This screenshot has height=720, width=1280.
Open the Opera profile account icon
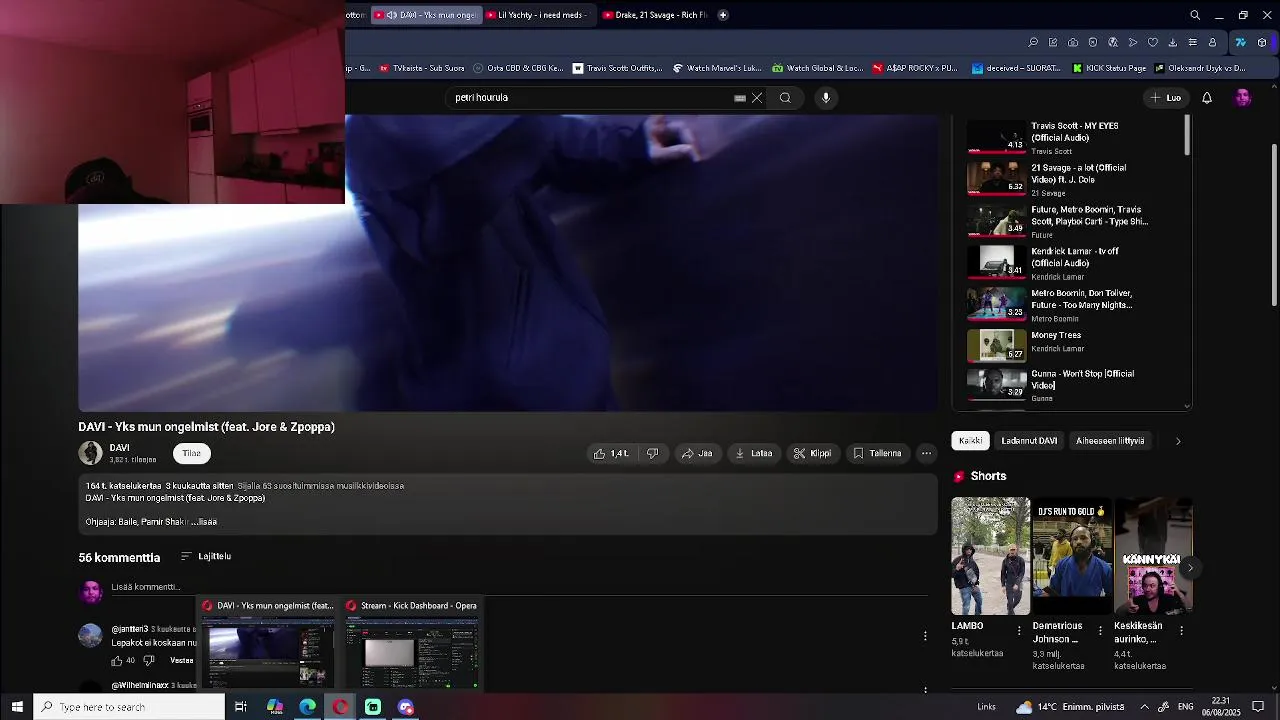tap(1213, 42)
